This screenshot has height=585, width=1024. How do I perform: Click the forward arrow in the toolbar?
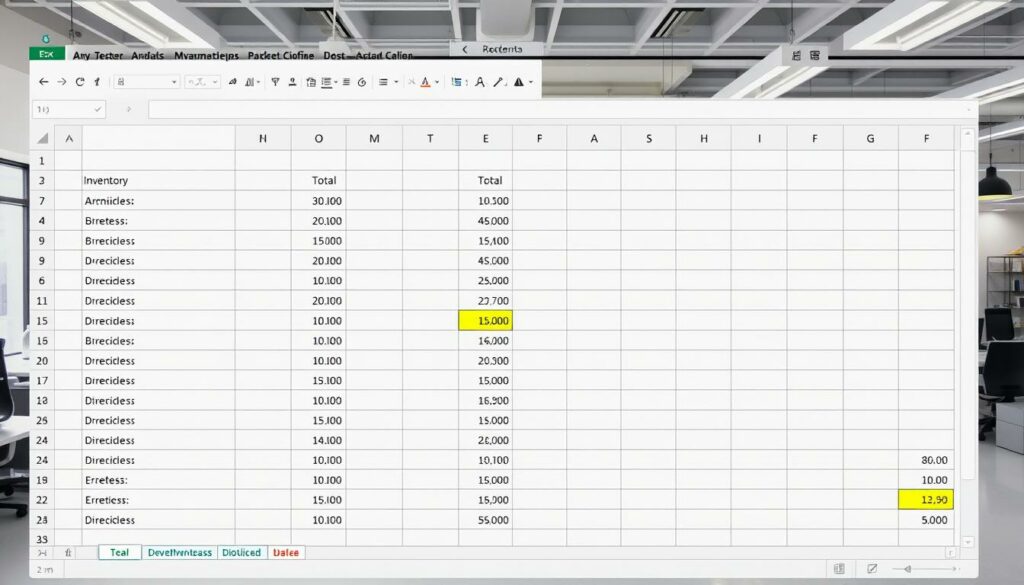[x=61, y=82]
